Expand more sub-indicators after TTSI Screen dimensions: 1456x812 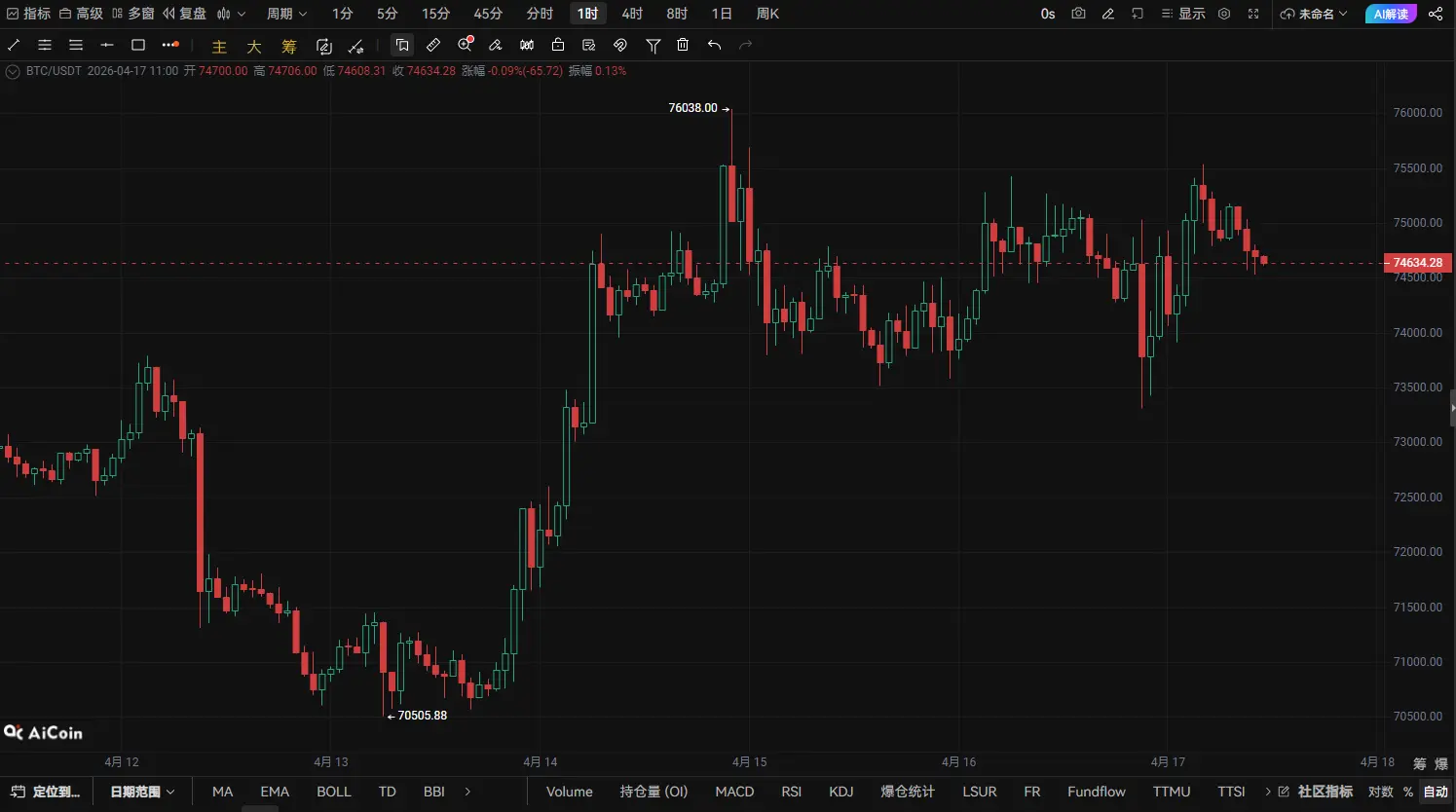1268,792
